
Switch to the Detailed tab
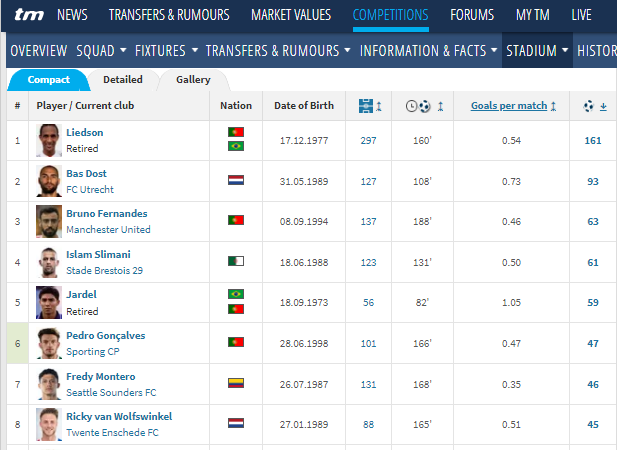(123, 80)
